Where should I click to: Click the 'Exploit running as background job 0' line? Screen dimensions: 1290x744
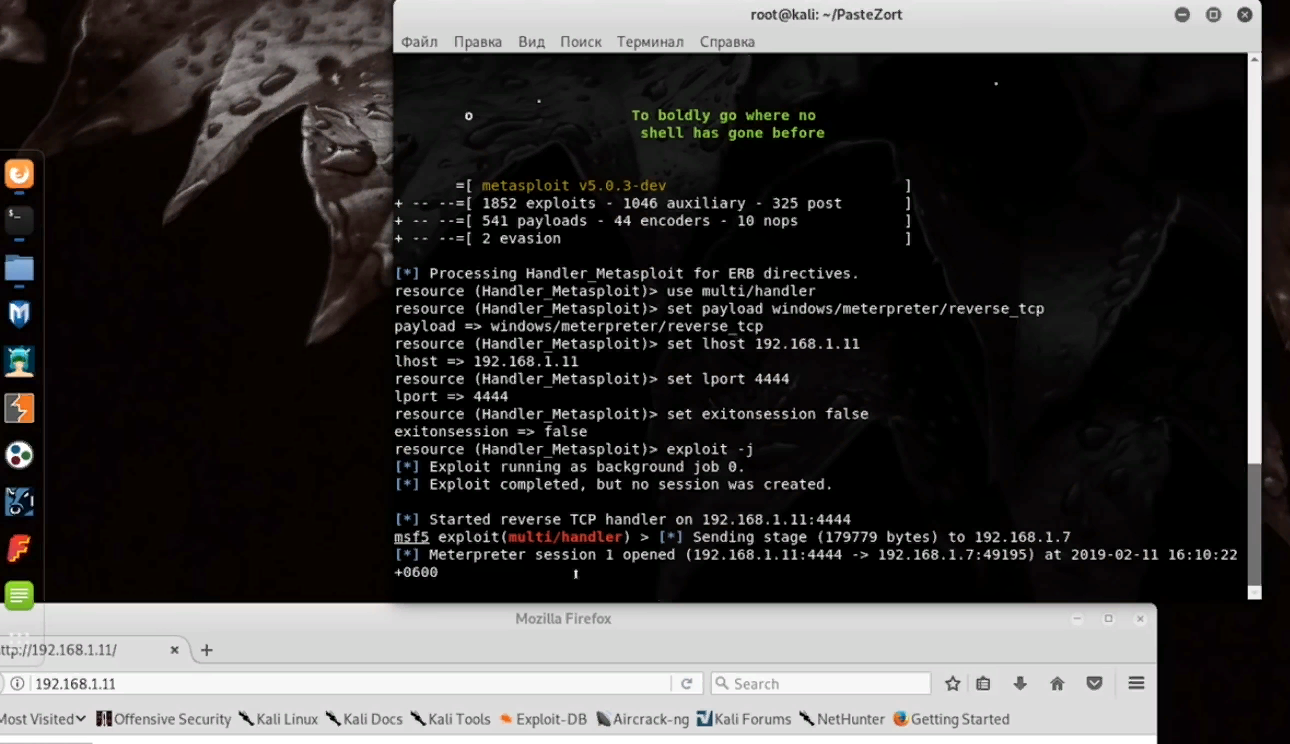coord(570,467)
